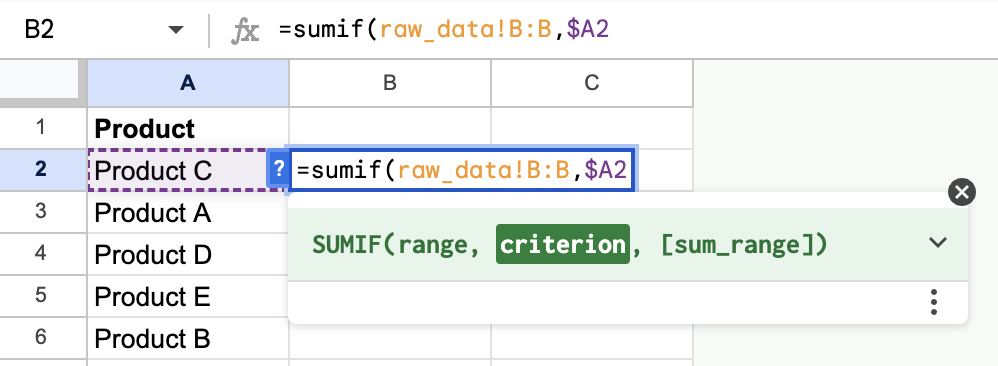Viewport: 998px width, 366px height.
Task: Select row 4 header
Action: pos(41,254)
